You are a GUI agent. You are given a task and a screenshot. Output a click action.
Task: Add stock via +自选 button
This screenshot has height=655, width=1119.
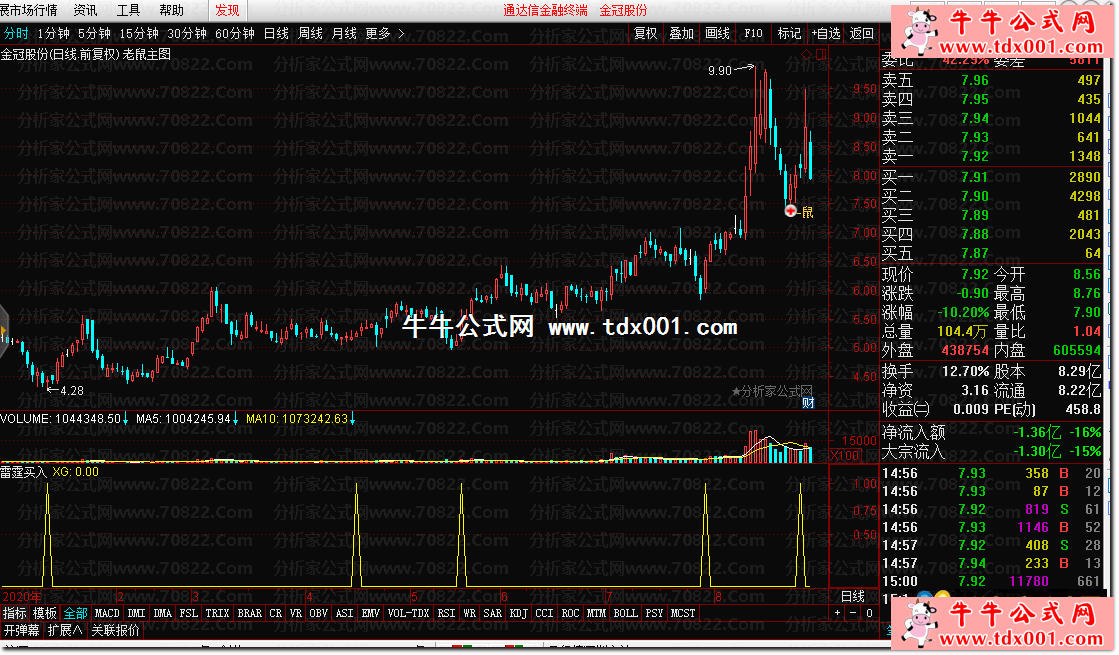pyautogui.click(x=826, y=34)
